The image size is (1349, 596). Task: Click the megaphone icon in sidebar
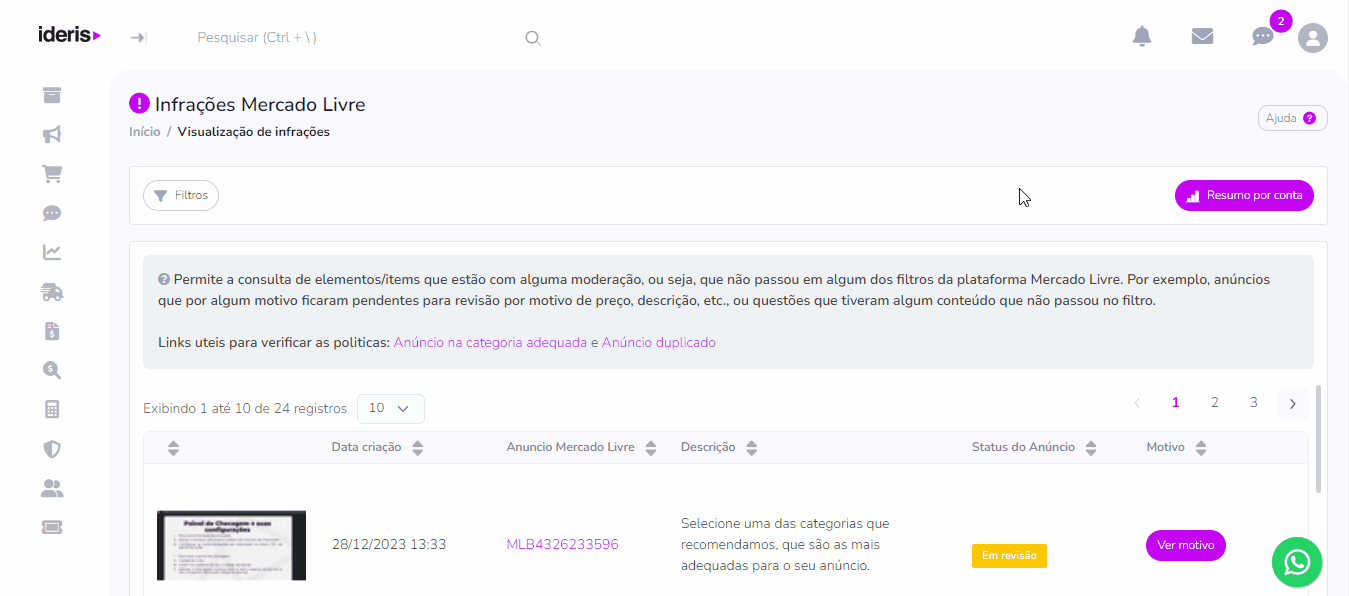(52, 134)
